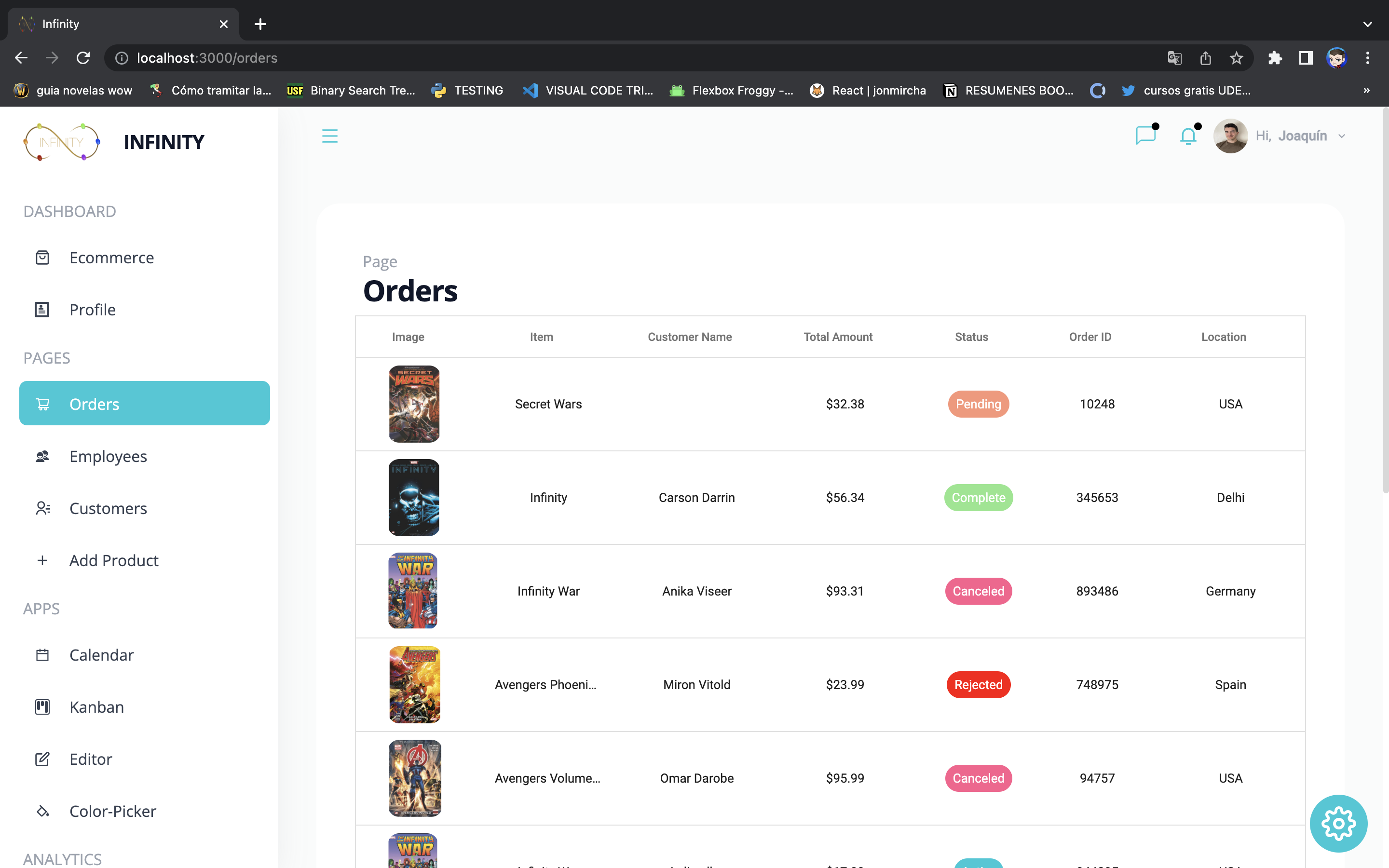Image resolution: width=1389 pixels, height=868 pixels.
Task: Toggle the sidebar with the hamburger menu
Action: (x=330, y=136)
